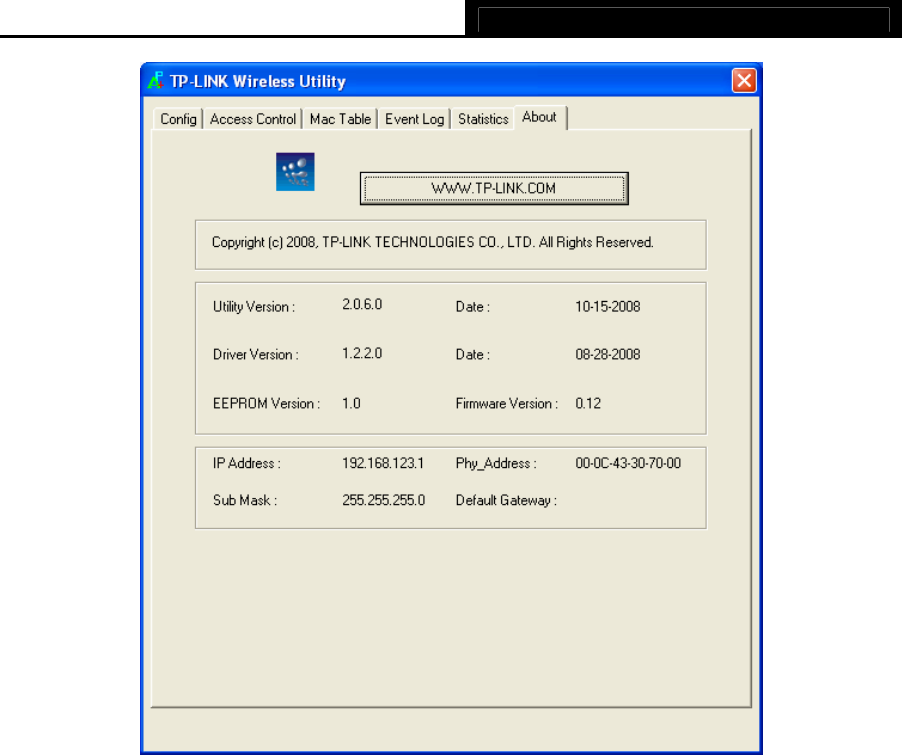Viewport: 902px width, 755px height.
Task: Click the Utility Version label
Action: point(254,307)
